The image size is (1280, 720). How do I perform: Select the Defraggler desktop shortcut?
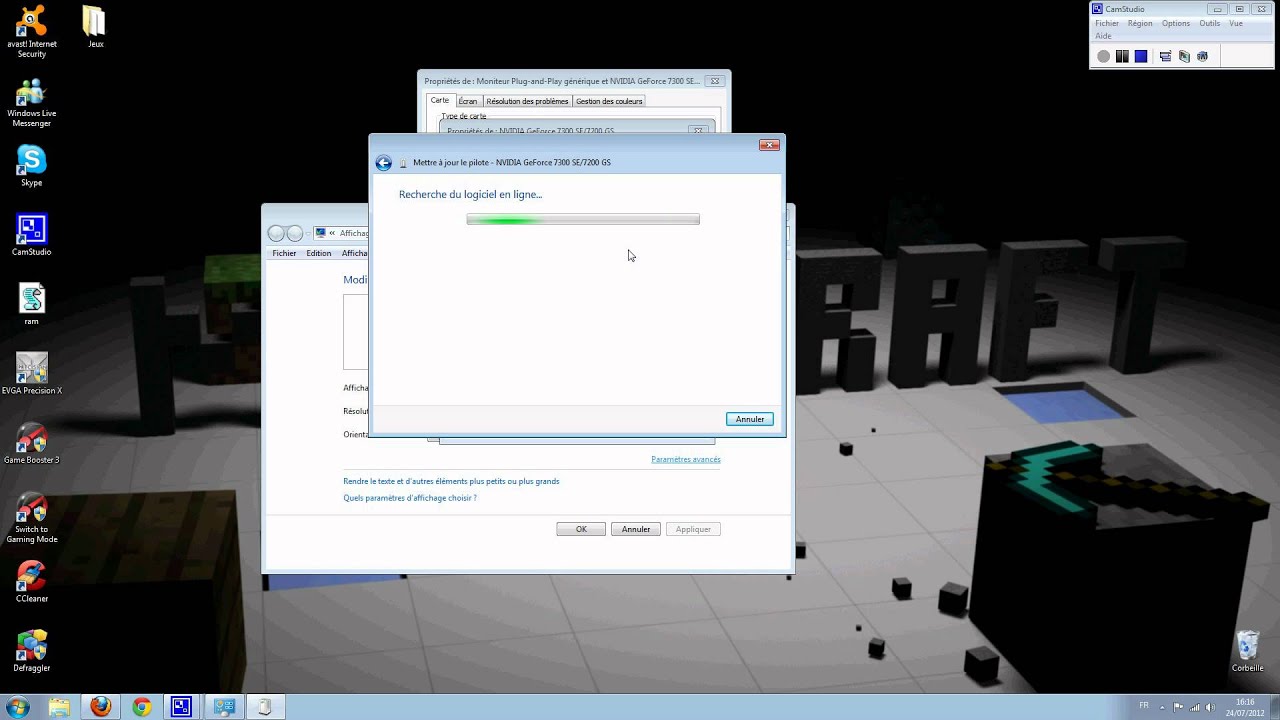(x=32, y=650)
